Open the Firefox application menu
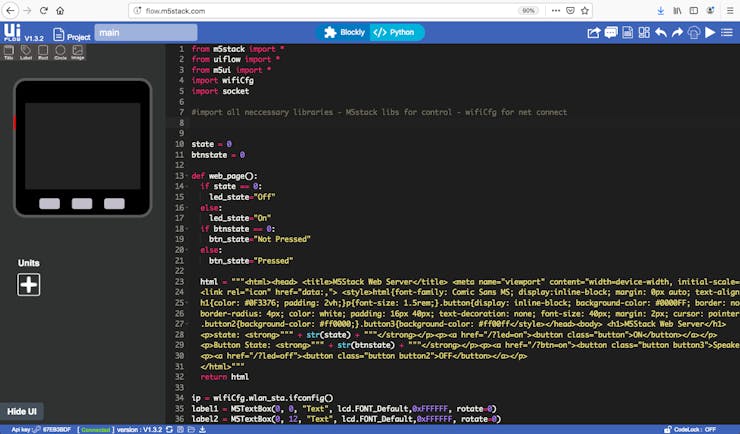 730,10
